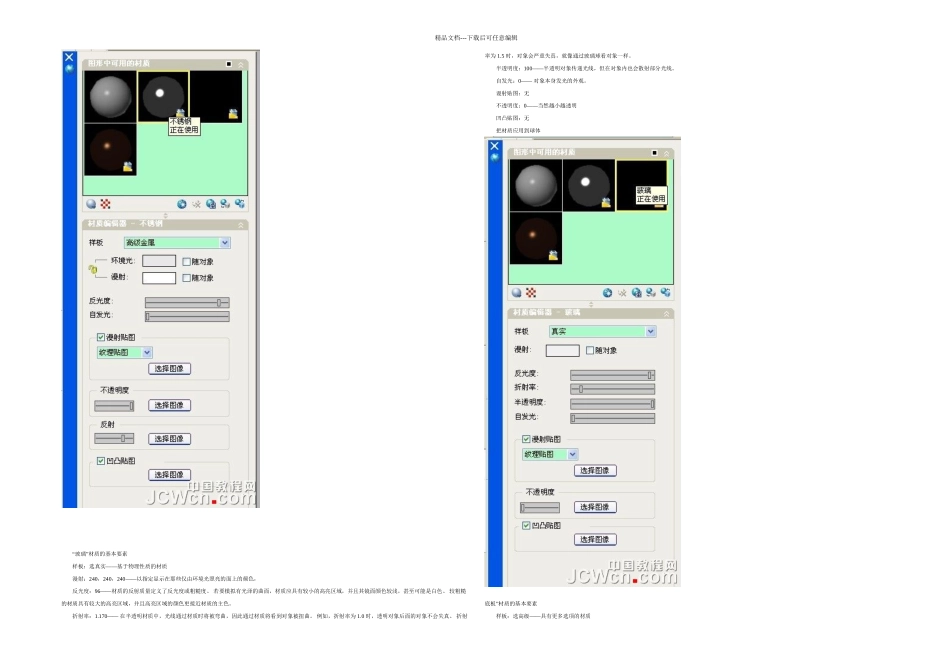
Task: Click the X close icon on 不锈钢 palette
Action: [x=69, y=57]
